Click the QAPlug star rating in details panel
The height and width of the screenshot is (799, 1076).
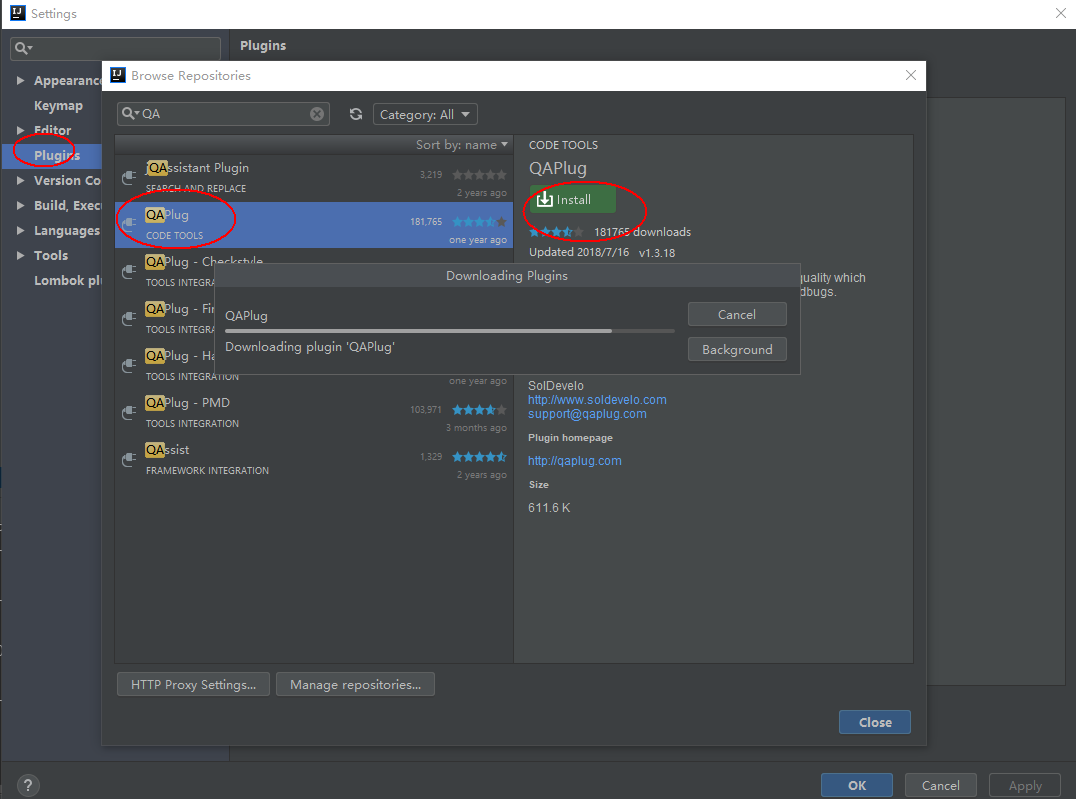click(557, 232)
